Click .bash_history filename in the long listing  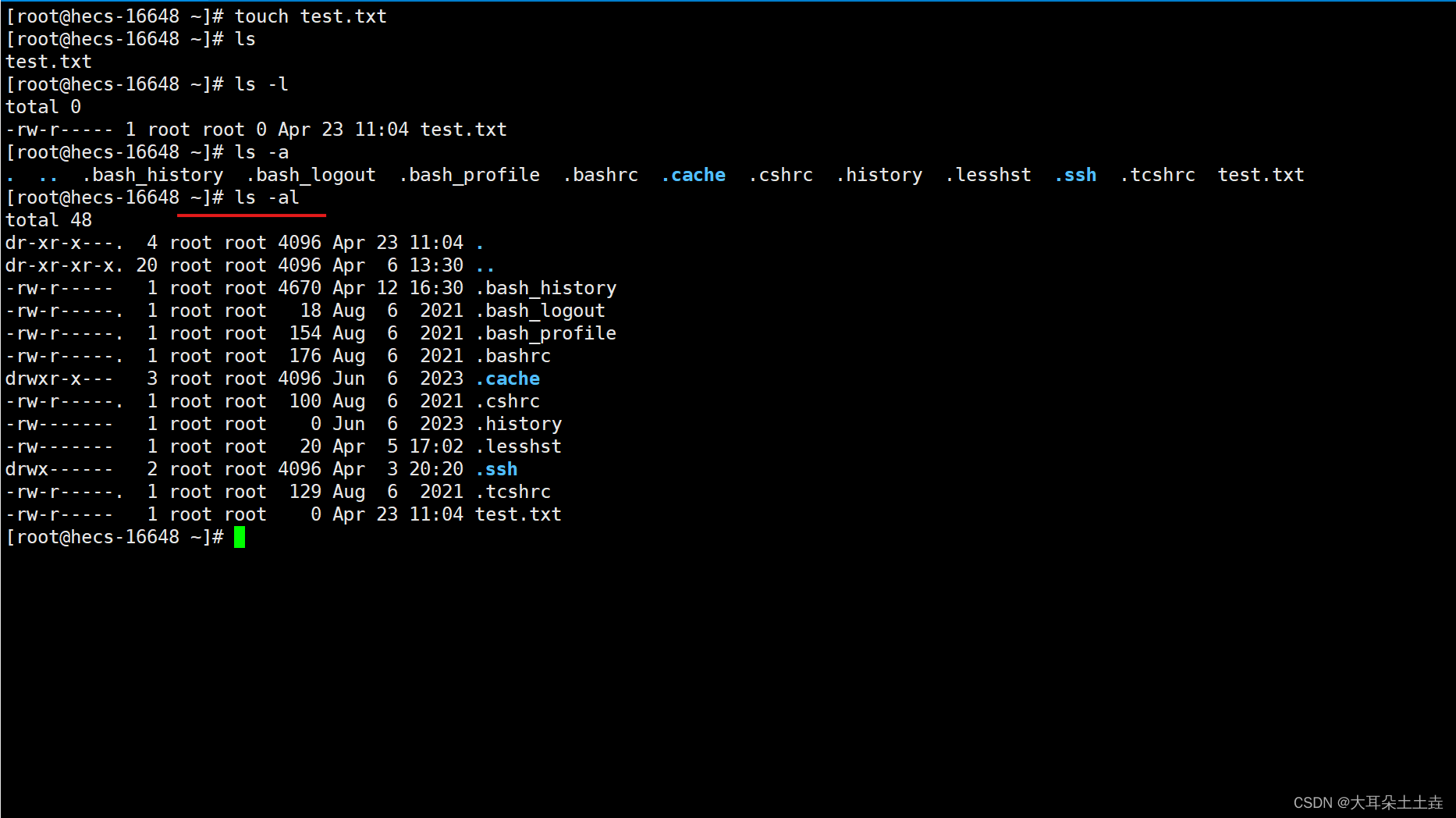coord(546,288)
